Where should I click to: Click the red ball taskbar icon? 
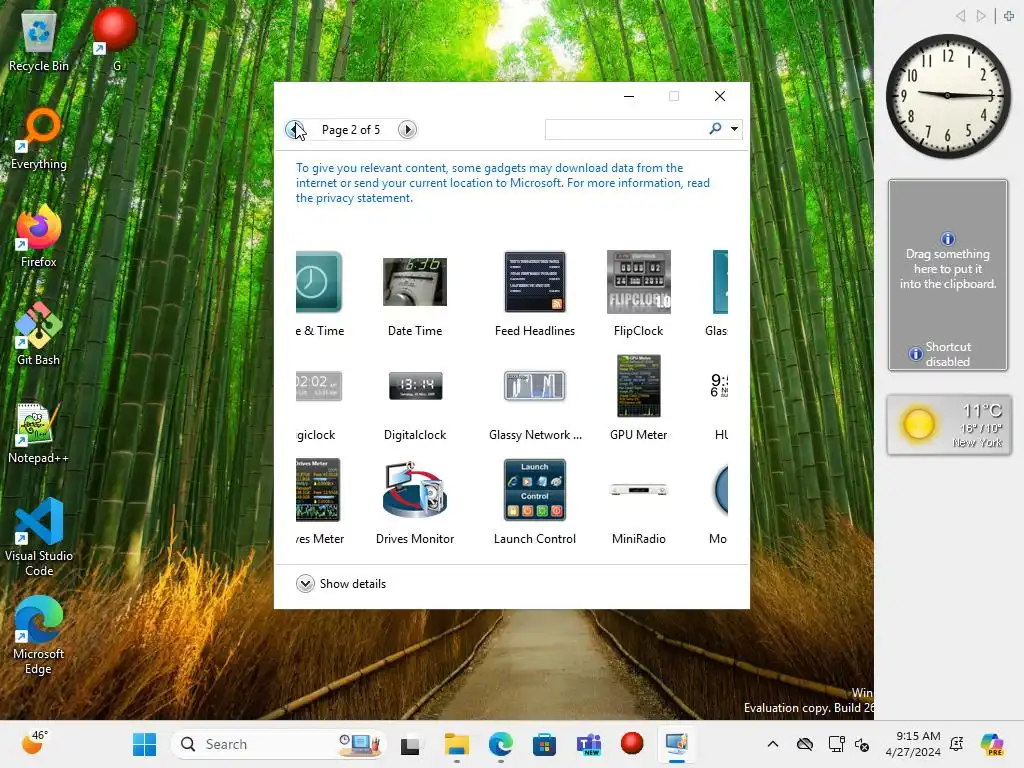coord(632,744)
